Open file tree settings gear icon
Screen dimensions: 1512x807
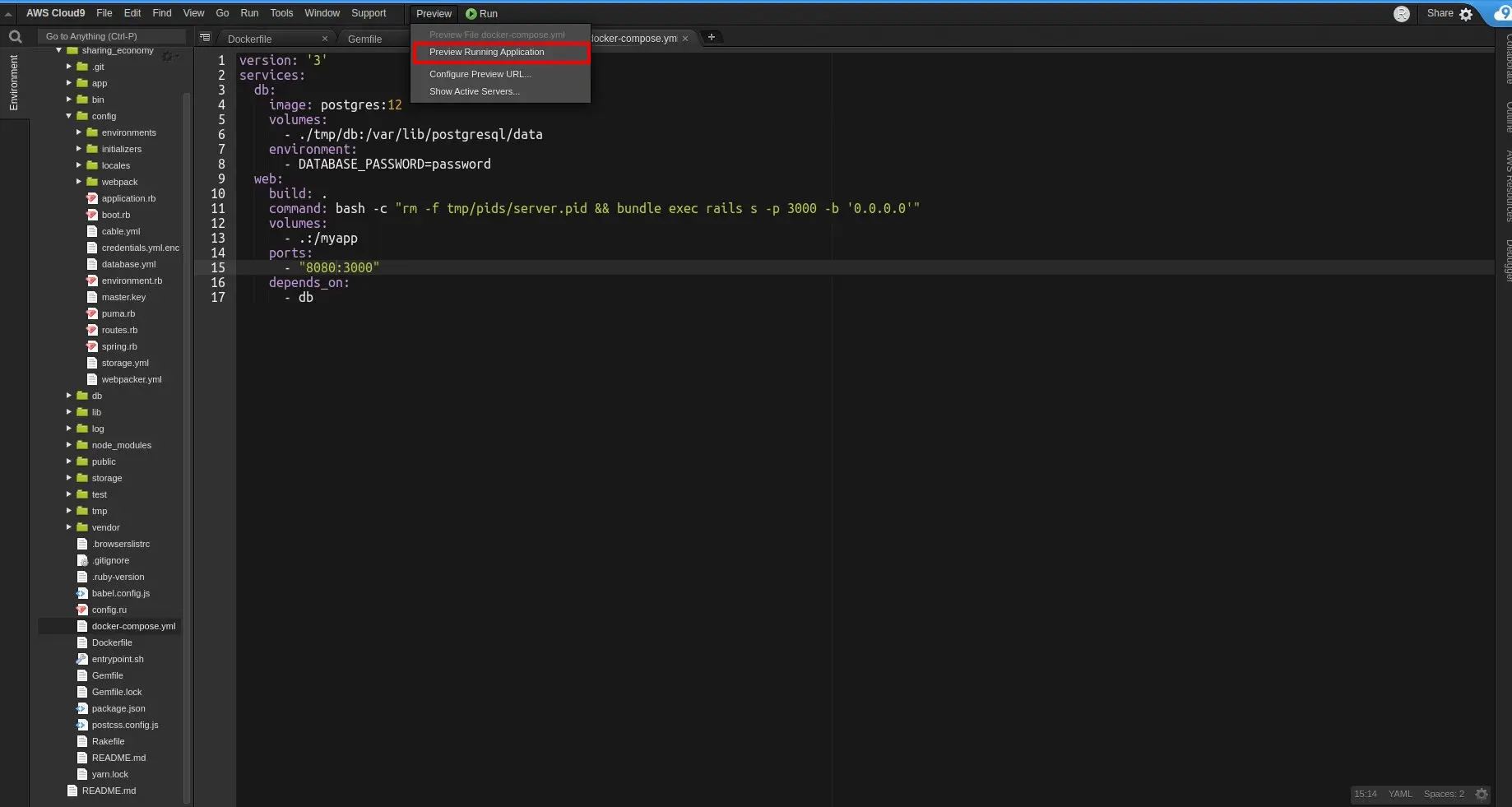pyautogui.click(x=168, y=56)
